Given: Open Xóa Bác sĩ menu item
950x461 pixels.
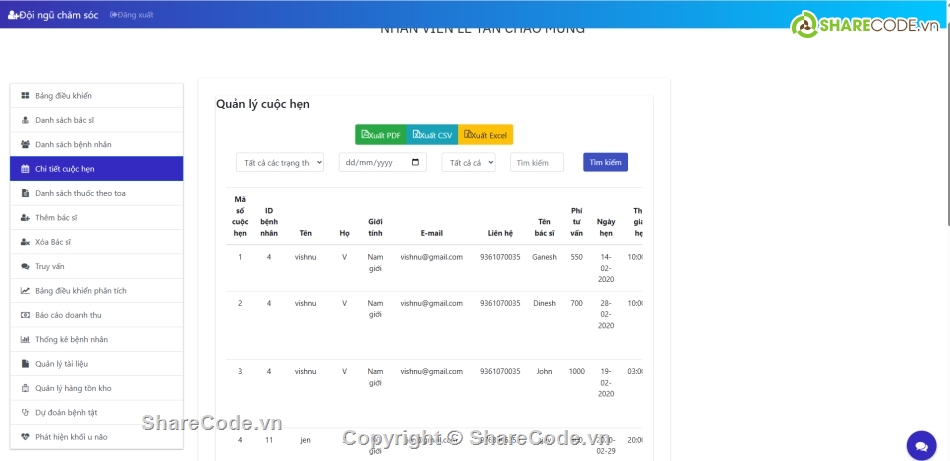Looking at the screenshot, I should pyautogui.click(x=96, y=242).
